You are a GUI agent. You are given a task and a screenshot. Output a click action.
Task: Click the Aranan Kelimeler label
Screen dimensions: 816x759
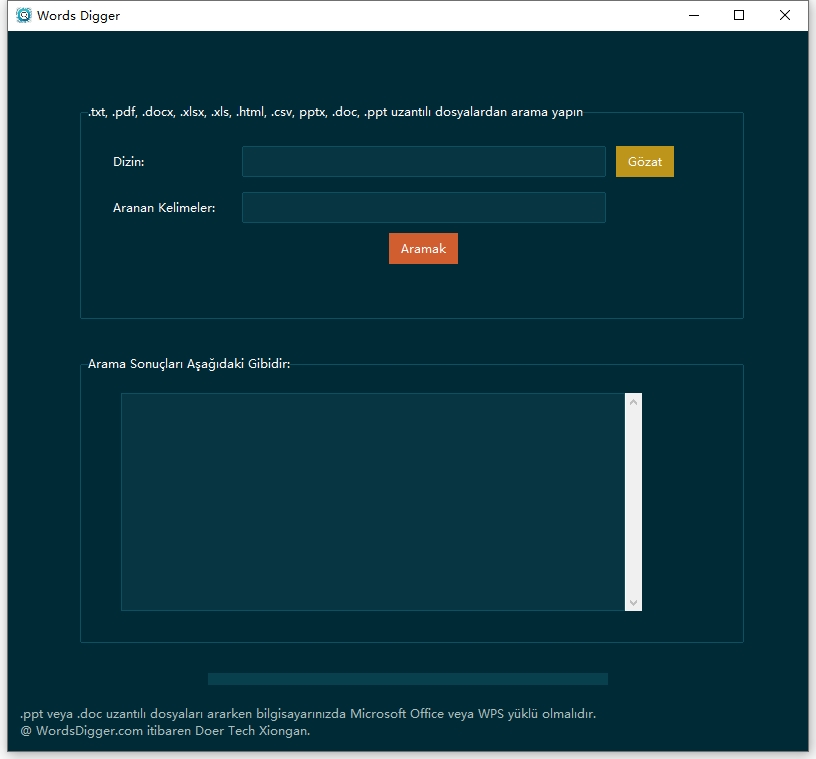pyautogui.click(x=164, y=208)
